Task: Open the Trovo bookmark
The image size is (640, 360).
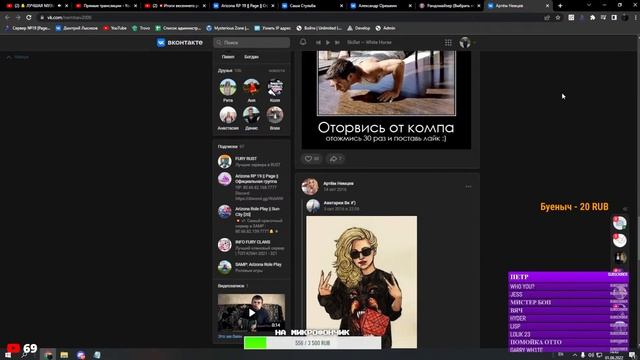Action: click(x=141, y=28)
